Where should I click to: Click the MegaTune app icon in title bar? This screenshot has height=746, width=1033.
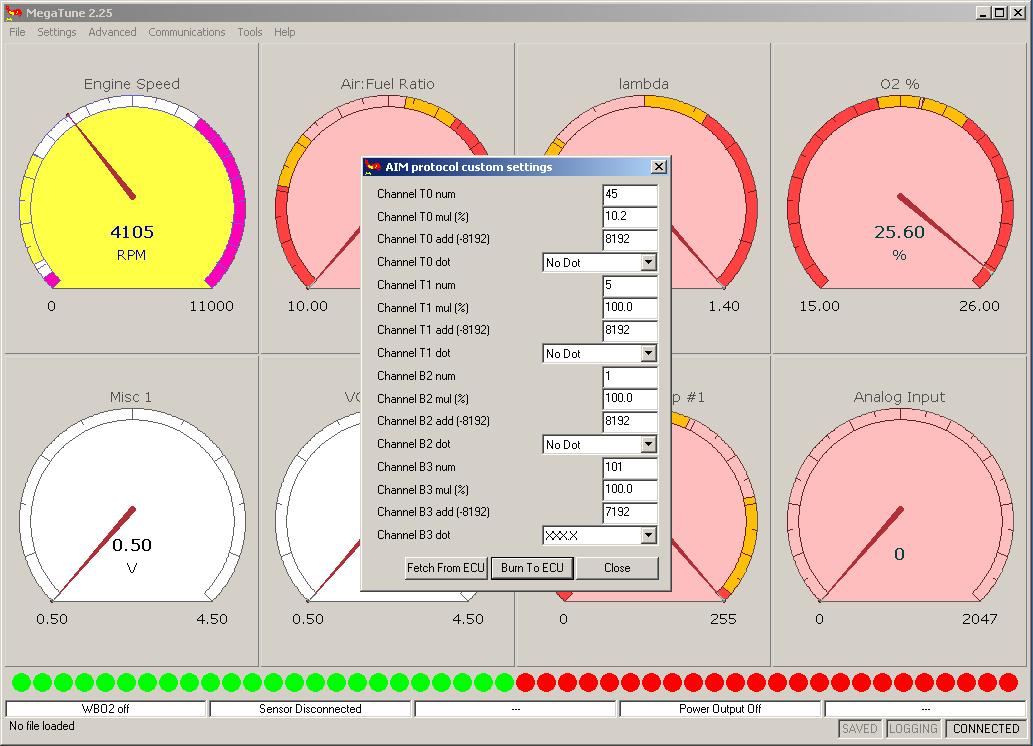13,12
